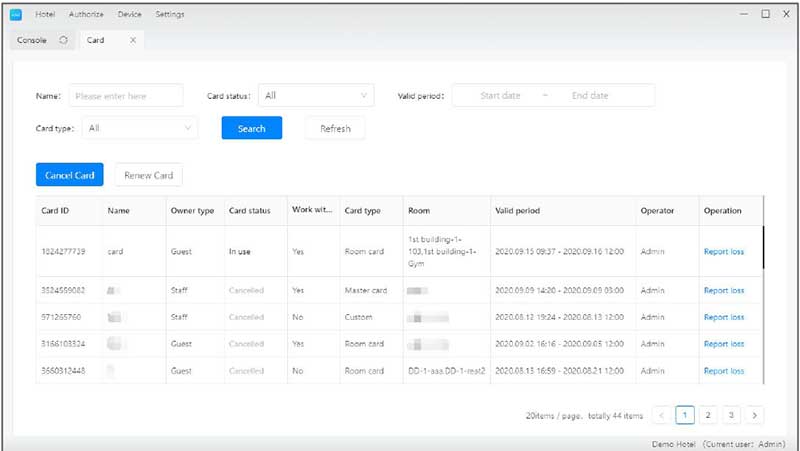Open the Authorize menu

point(85,14)
